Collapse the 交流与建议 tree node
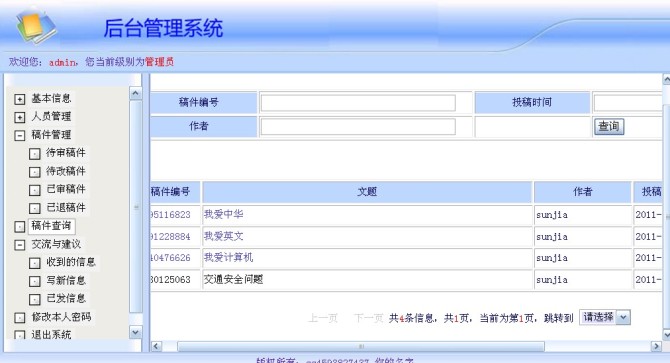Screen dimensions: 670x363 point(20,245)
